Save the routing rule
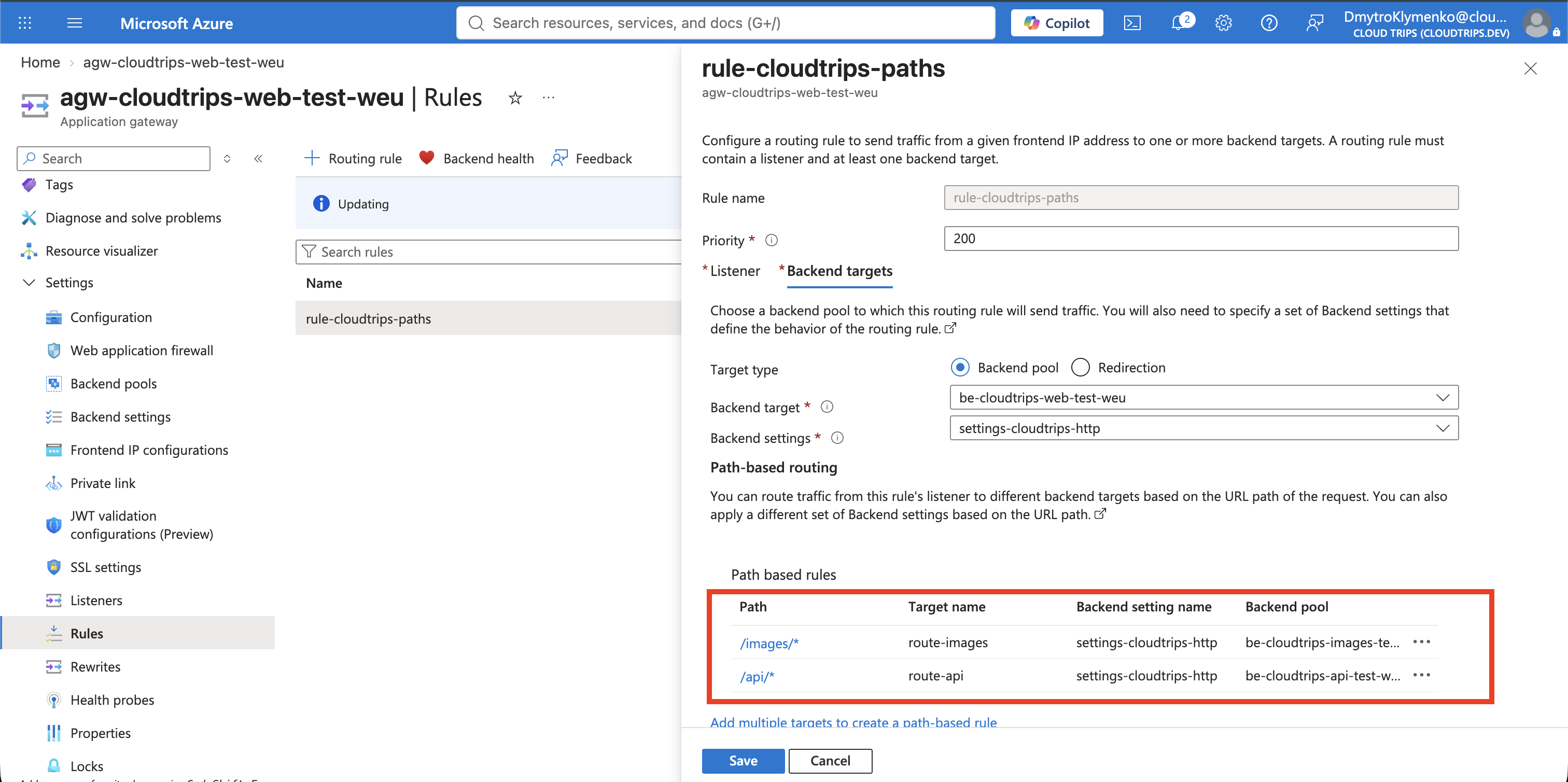 (743, 761)
